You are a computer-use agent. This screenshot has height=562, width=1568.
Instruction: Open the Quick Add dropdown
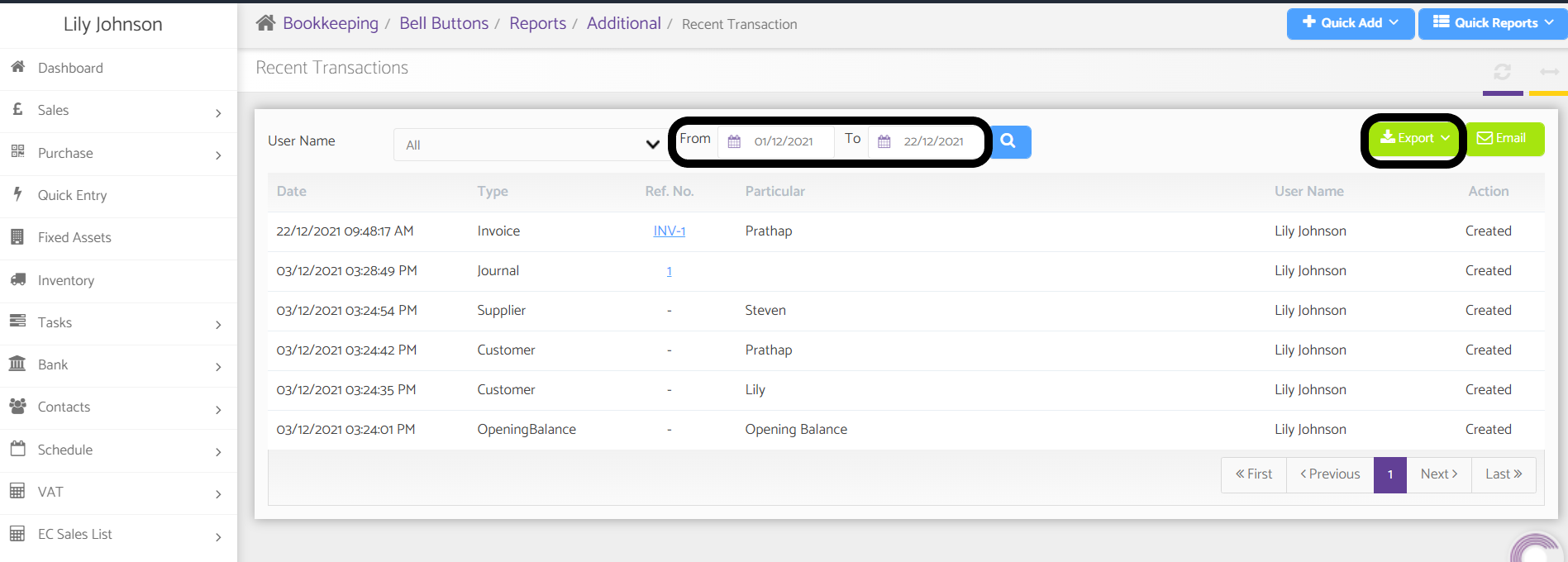point(1350,23)
